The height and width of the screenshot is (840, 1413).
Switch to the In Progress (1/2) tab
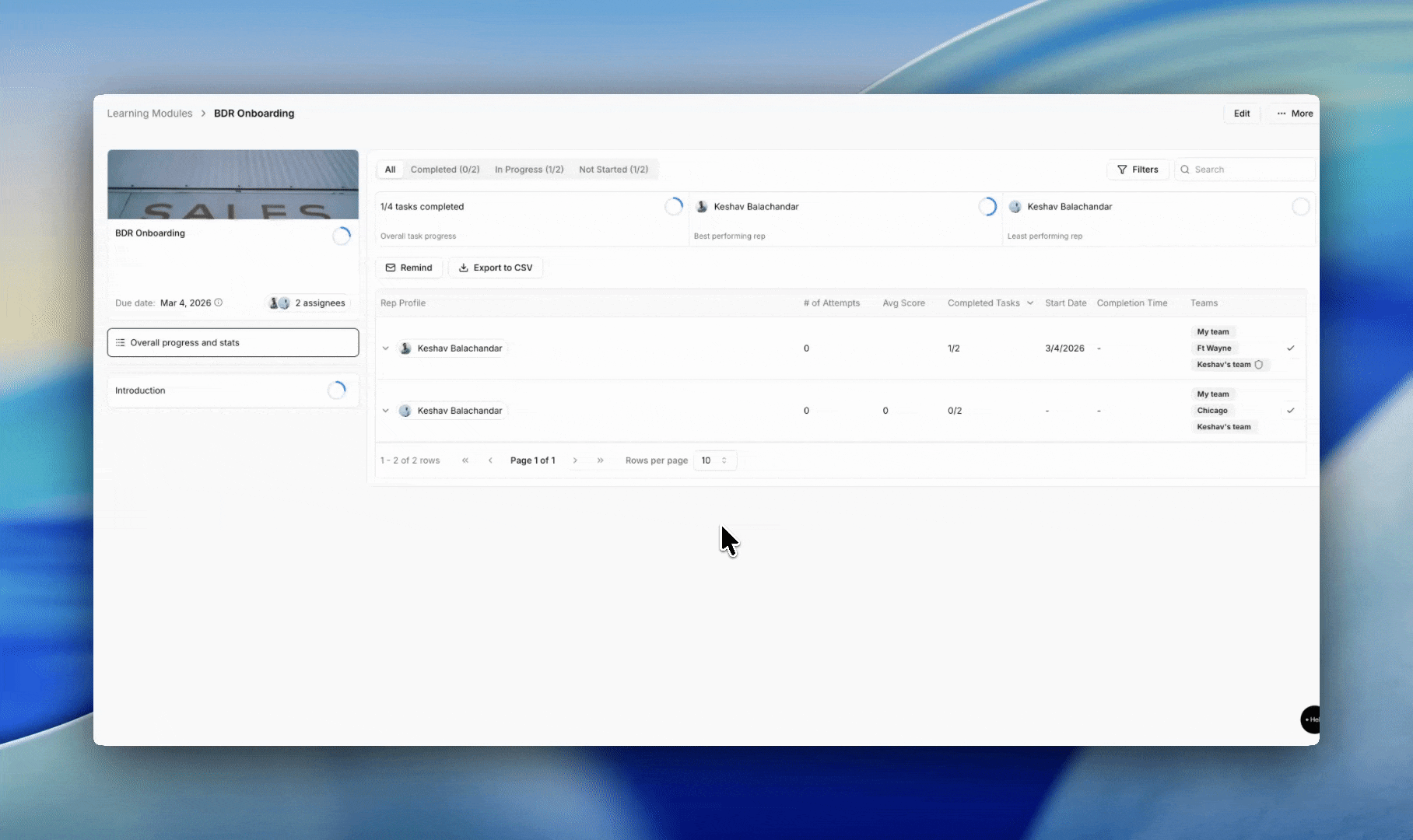529,170
